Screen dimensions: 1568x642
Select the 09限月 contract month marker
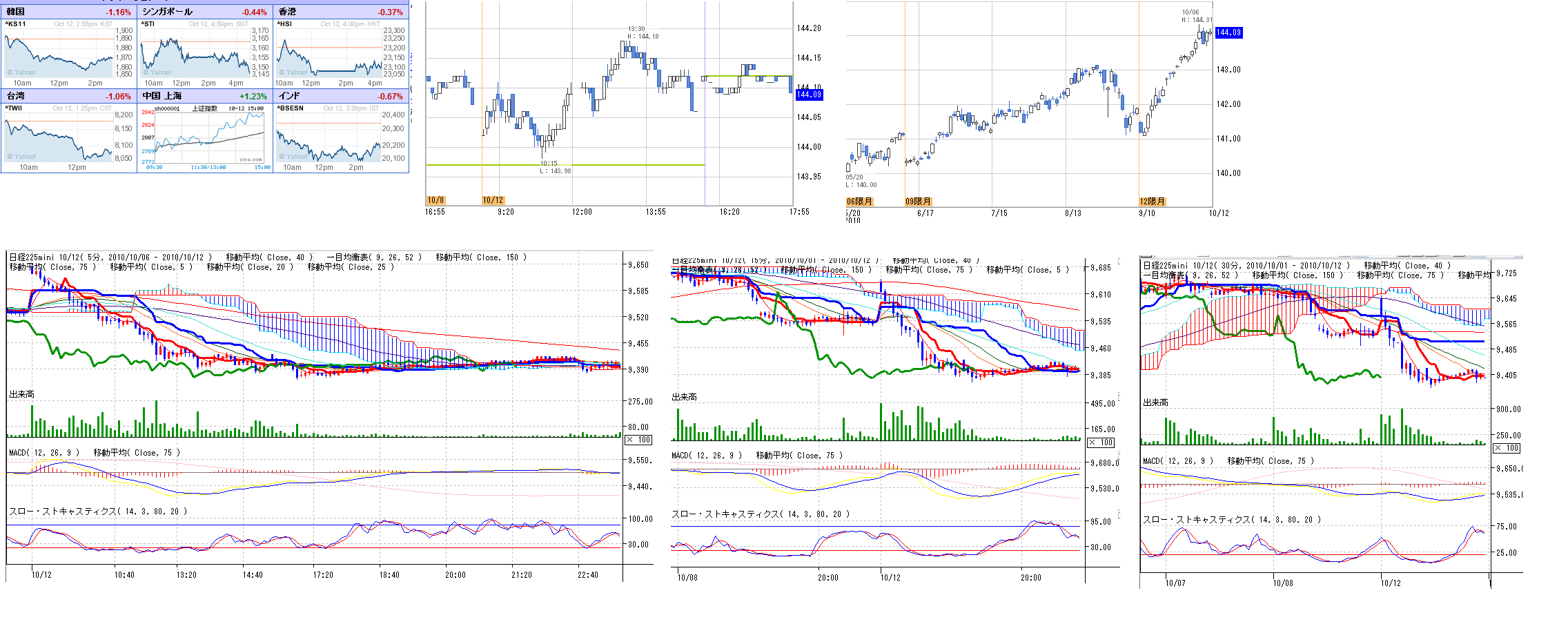click(x=919, y=202)
